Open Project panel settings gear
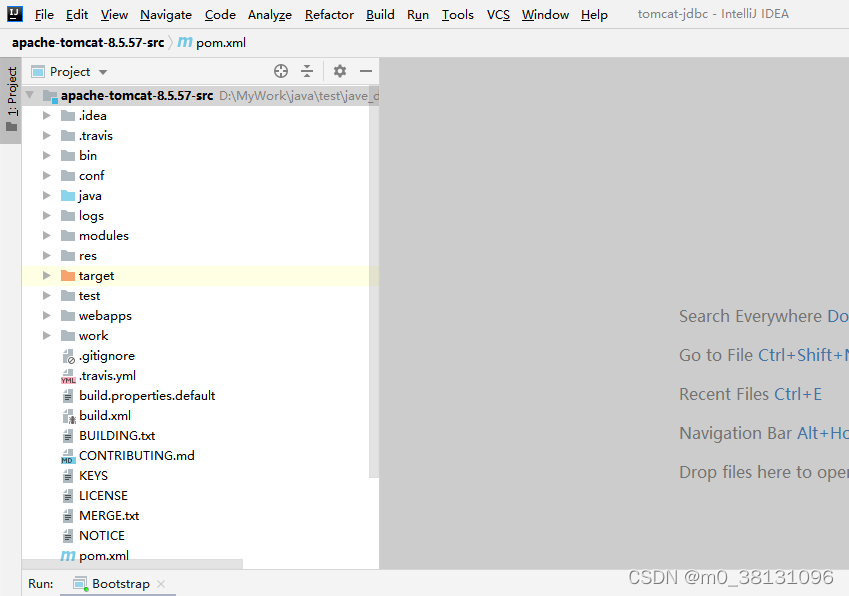The image size is (849, 596). coord(339,71)
